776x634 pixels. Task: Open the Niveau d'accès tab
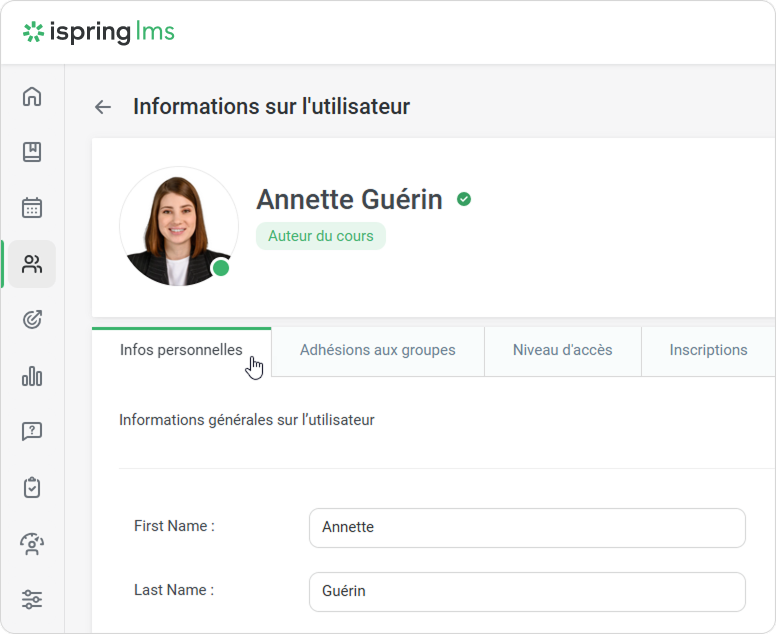tap(562, 351)
